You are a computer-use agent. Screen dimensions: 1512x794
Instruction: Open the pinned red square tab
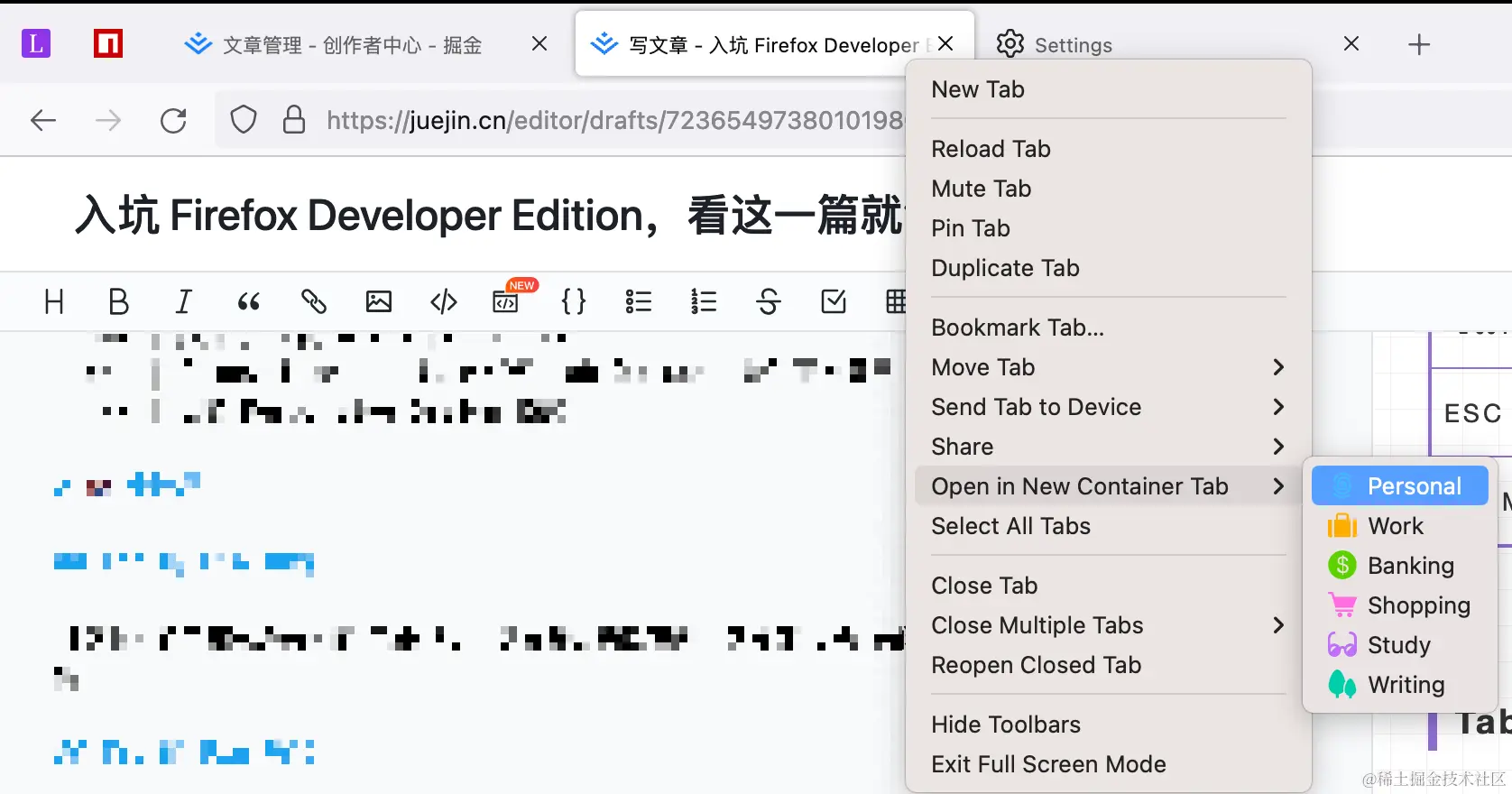[x=108, y=43]
